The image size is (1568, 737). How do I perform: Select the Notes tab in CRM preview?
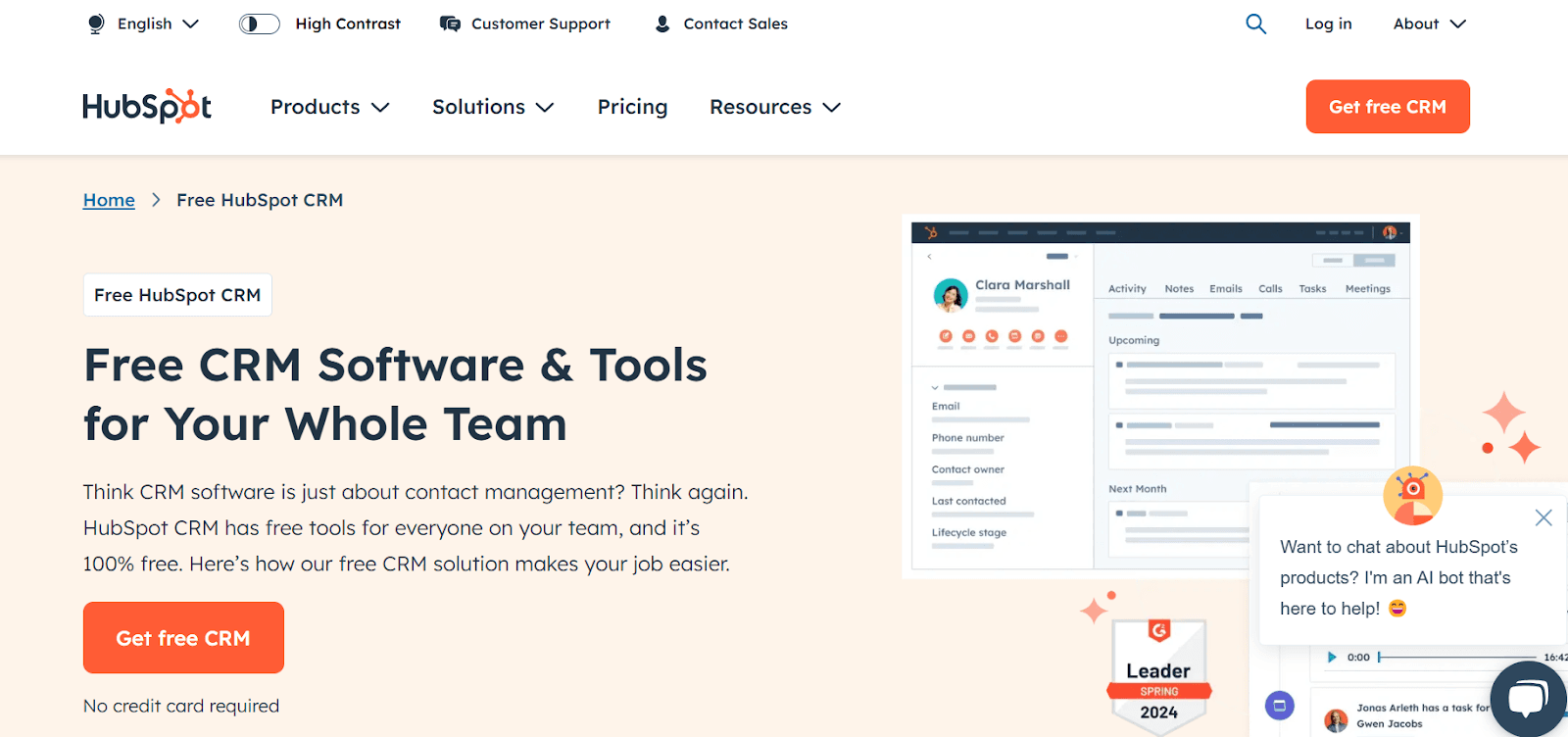[x=1179, y=289]
